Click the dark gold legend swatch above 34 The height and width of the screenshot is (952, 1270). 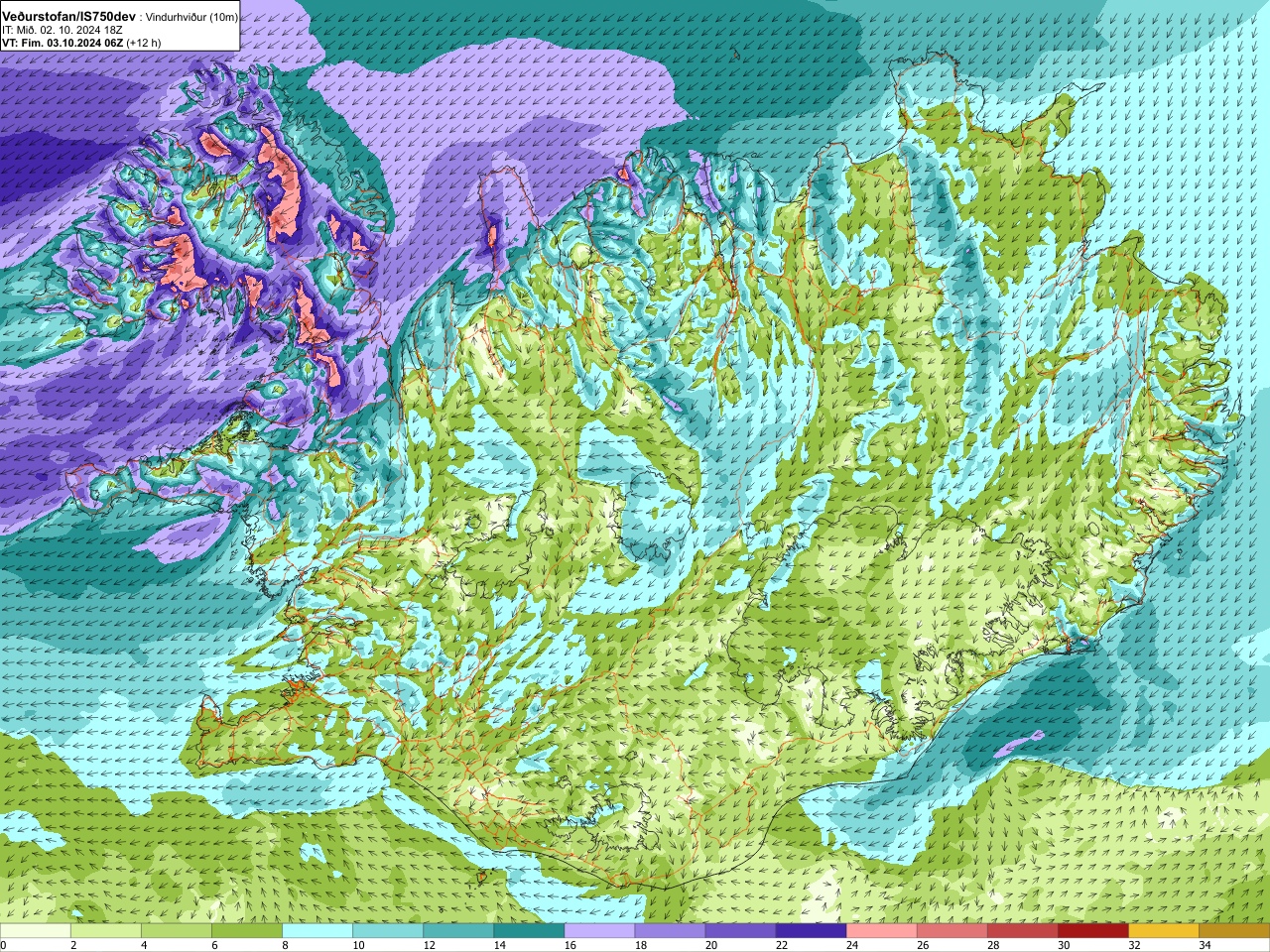[1234, 931]
